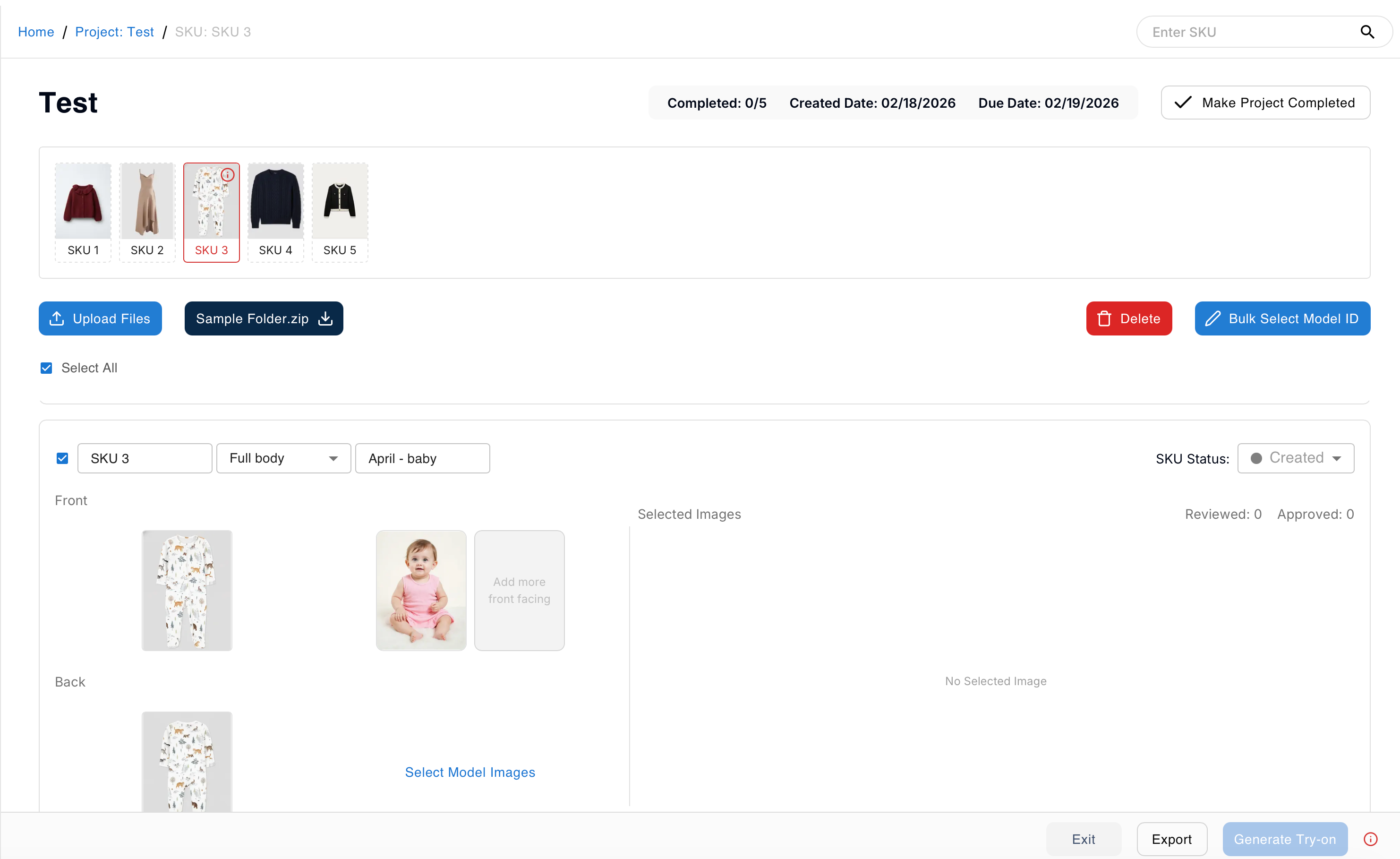Navigate to Home breadcrumb

pyautogui.click(x=36, y=32)
